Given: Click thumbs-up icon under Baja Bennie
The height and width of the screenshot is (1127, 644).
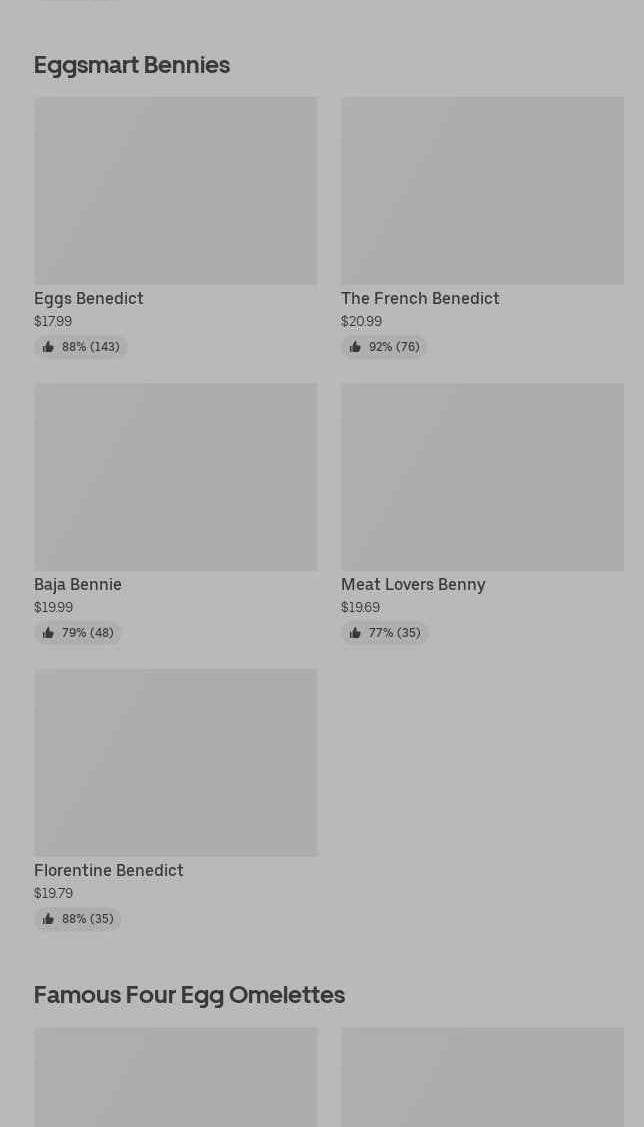Looking at the screenshot, I should click(48, 633).
